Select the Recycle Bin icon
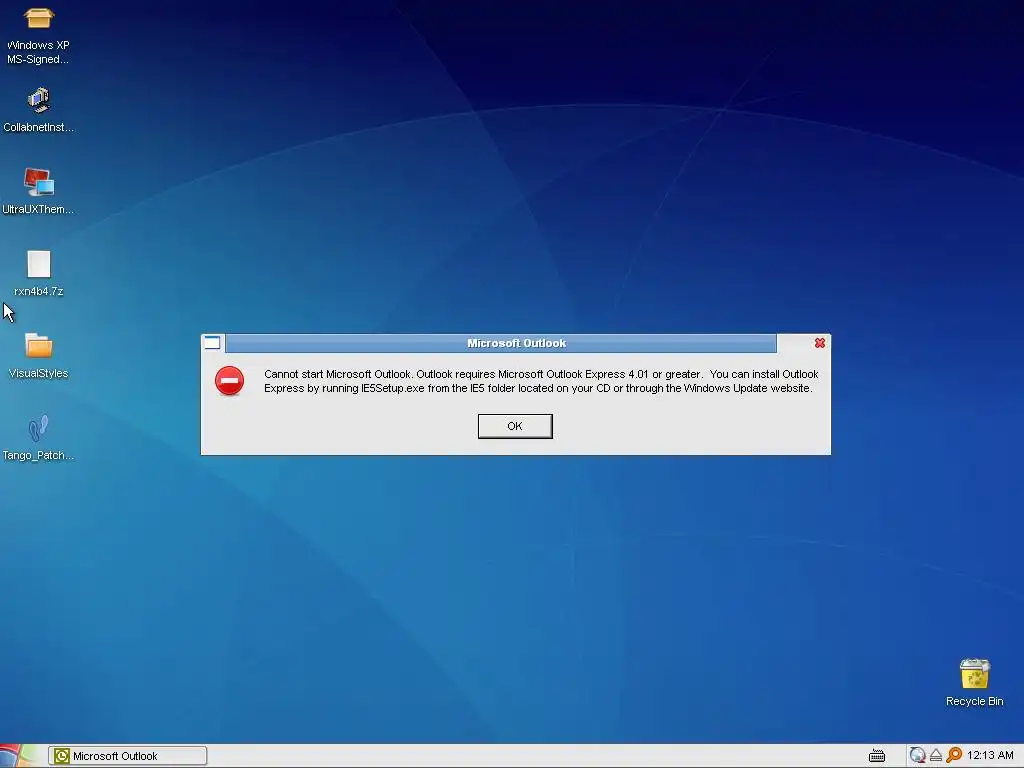Viewport: 1024px width, 768px height. coord(974,682)
